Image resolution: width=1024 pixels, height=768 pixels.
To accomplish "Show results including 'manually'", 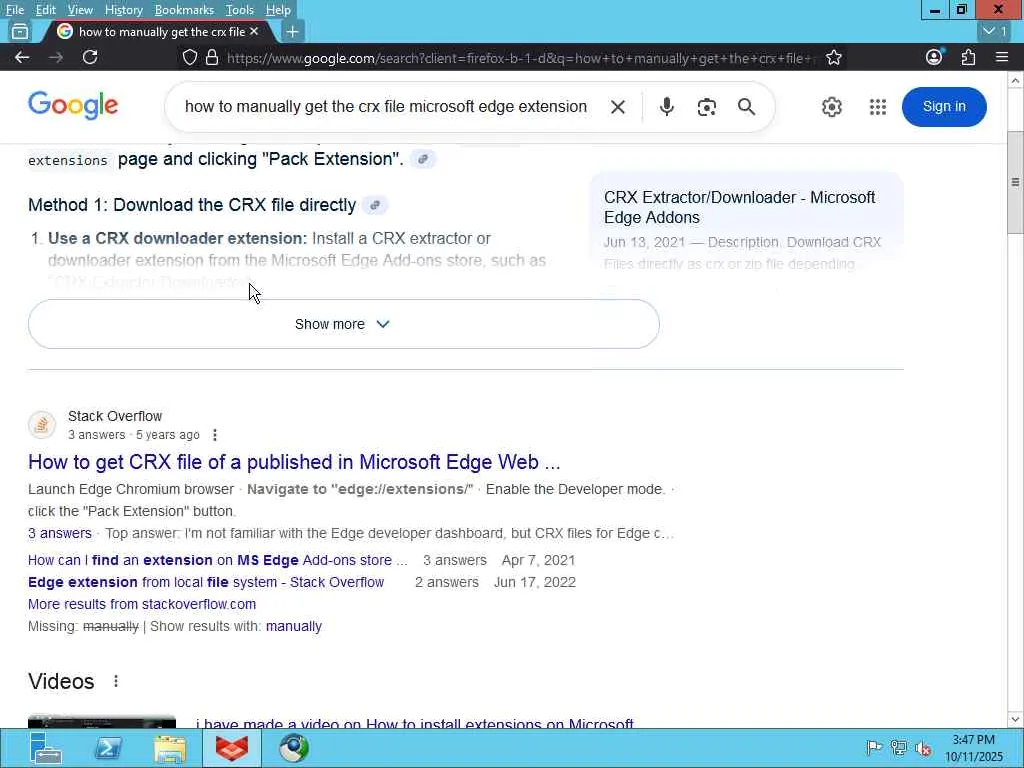I will tap(293, 626).
